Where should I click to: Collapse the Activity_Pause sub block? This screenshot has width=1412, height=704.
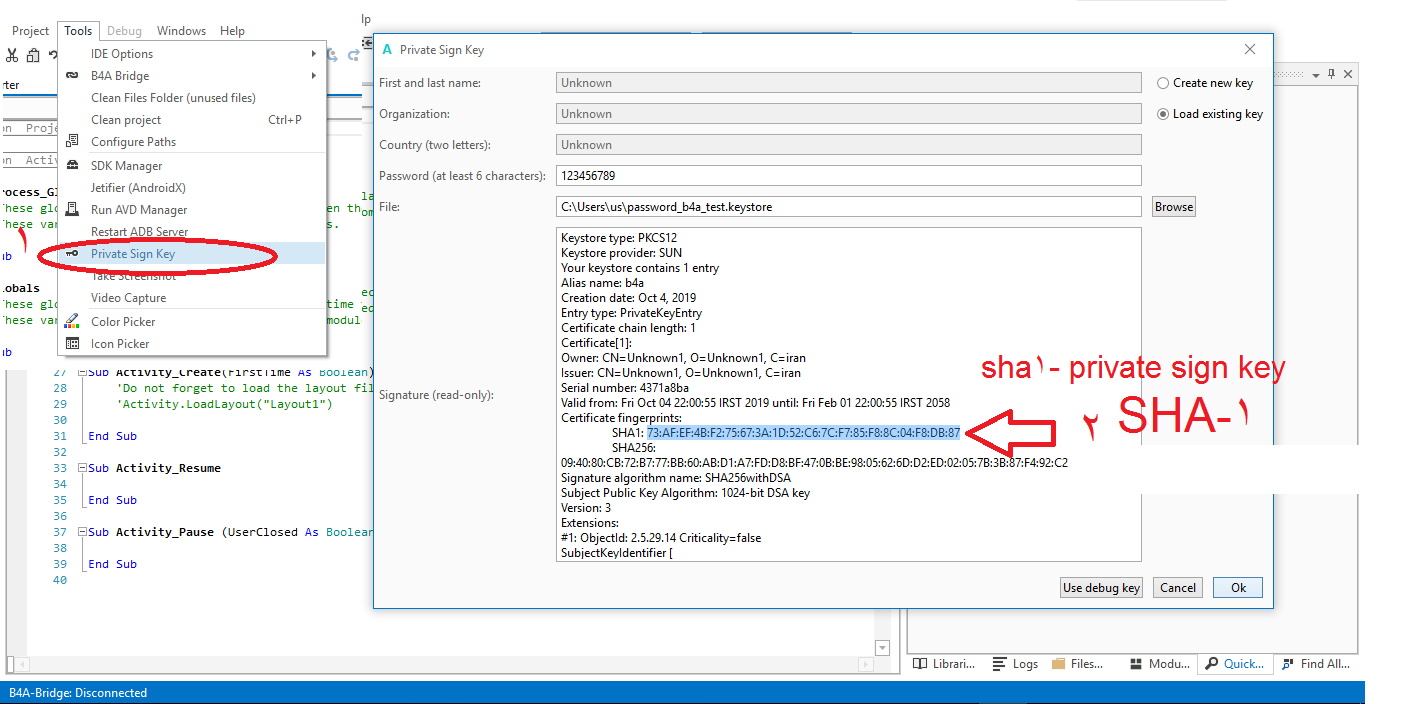[x=82, y=532]
